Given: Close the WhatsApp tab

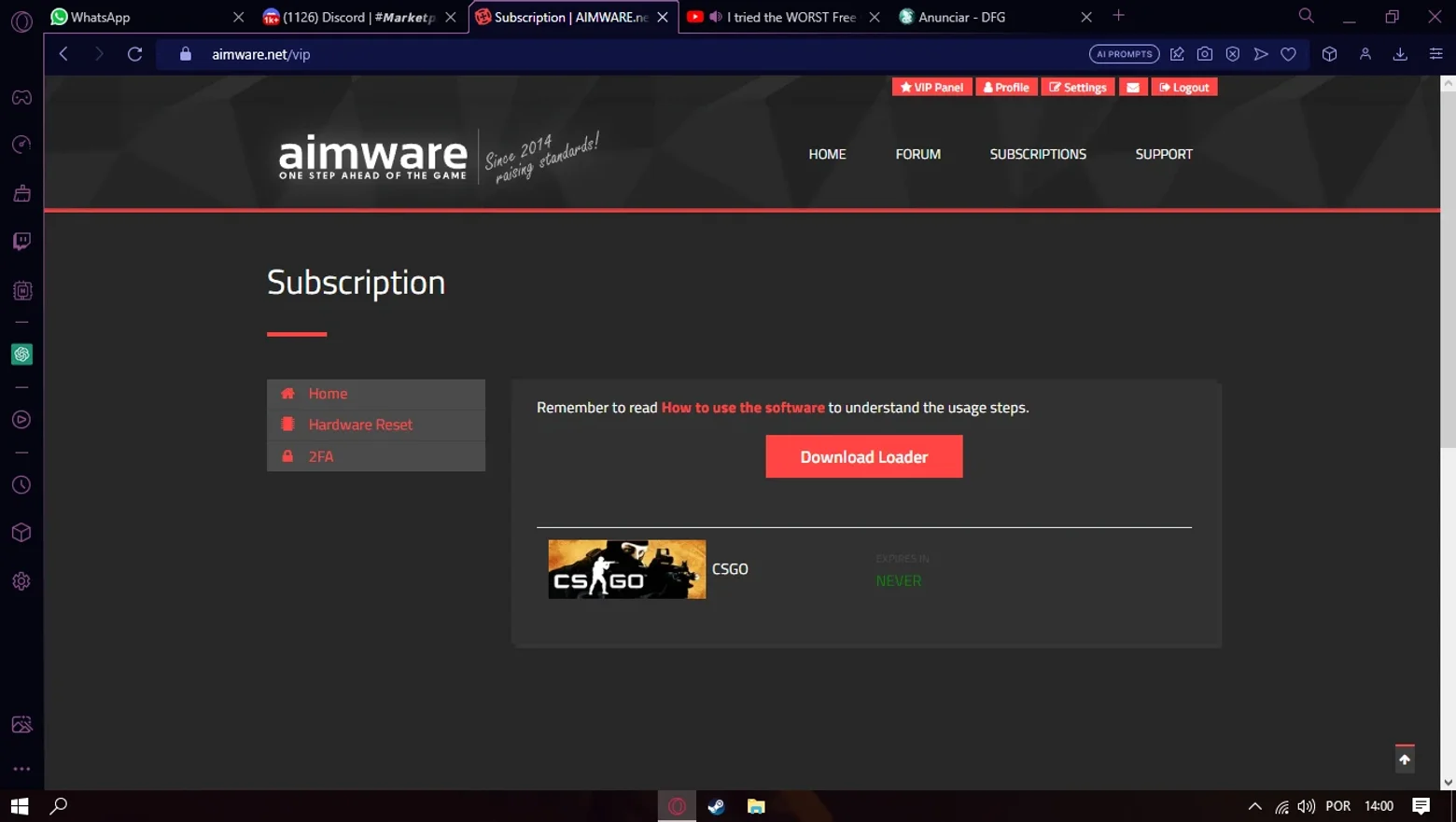Looking at the screenshot, I should [x=238, y=17].
